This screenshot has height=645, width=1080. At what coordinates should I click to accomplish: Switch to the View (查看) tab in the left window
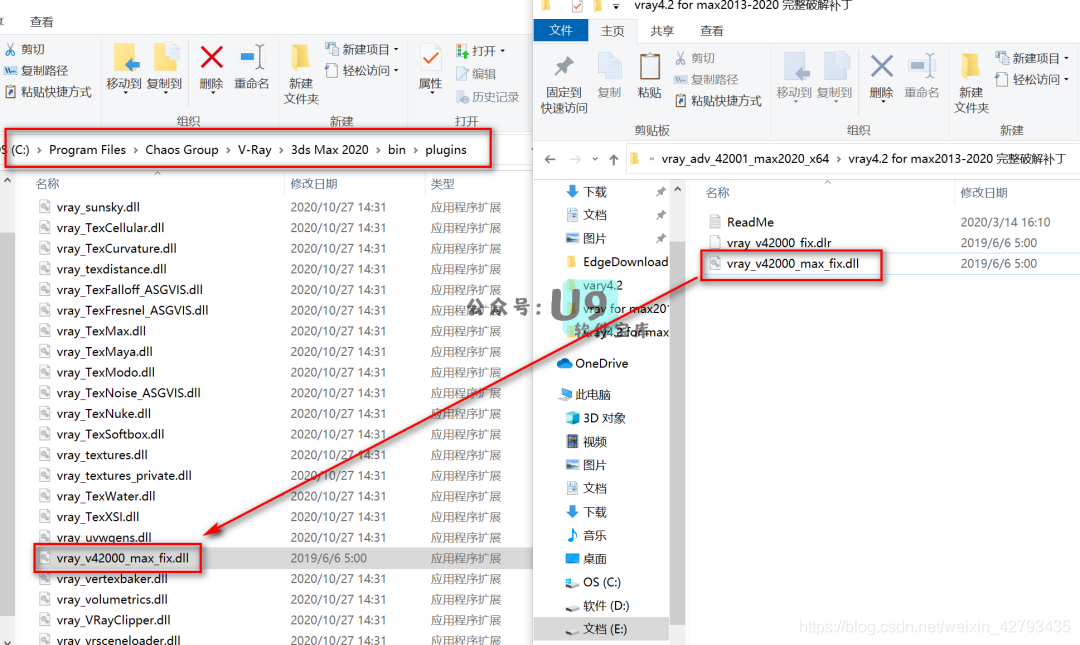41,22
